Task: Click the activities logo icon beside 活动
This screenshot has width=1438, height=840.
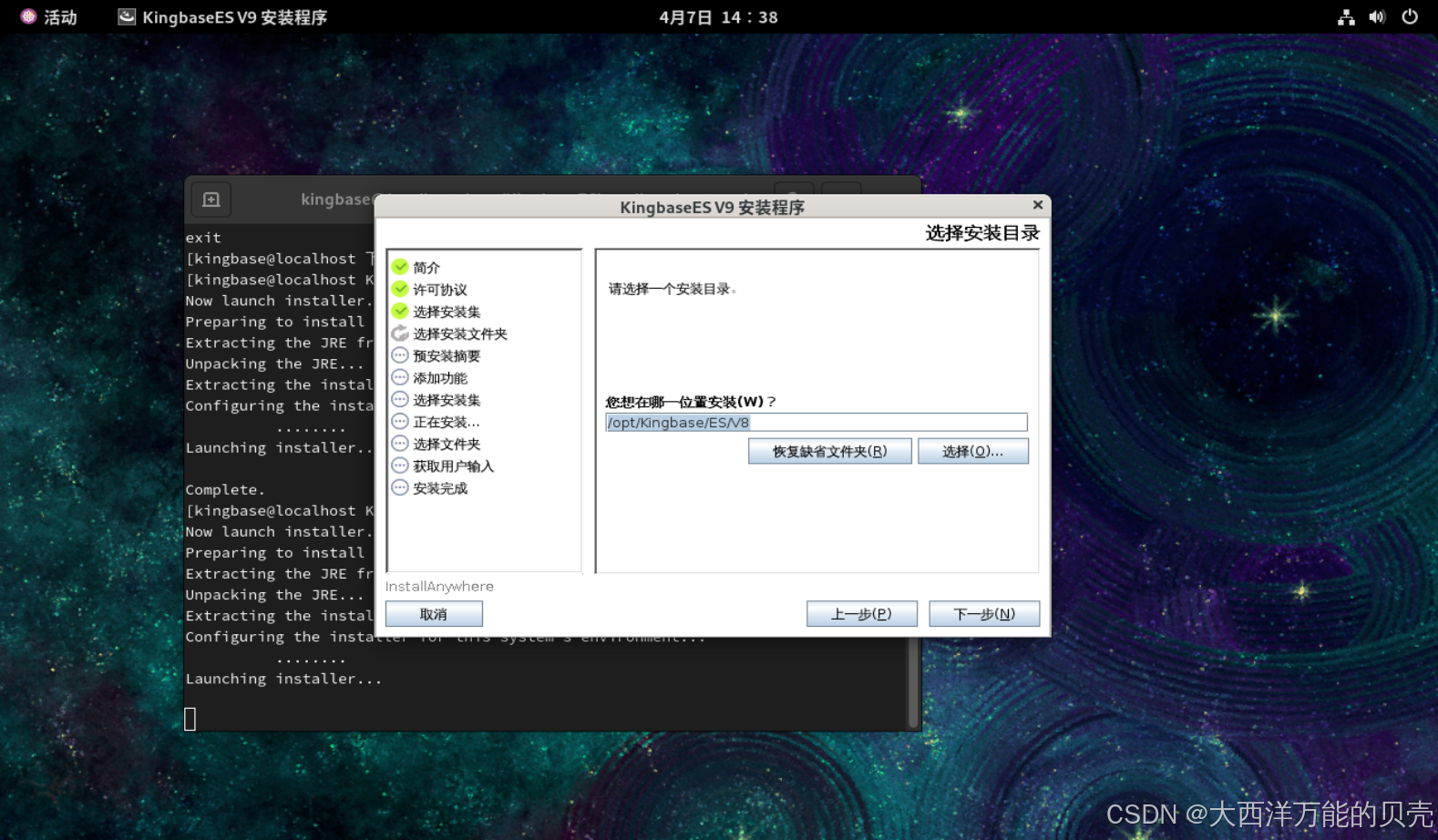Action: point(28,16)
